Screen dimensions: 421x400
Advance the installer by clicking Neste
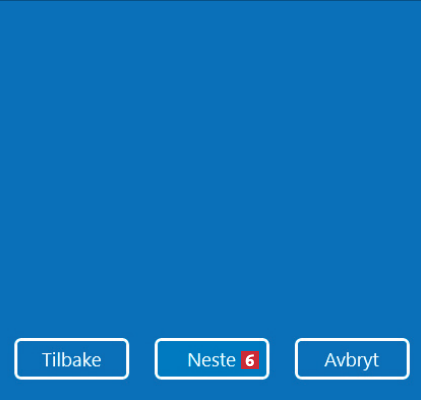(212, 359)
